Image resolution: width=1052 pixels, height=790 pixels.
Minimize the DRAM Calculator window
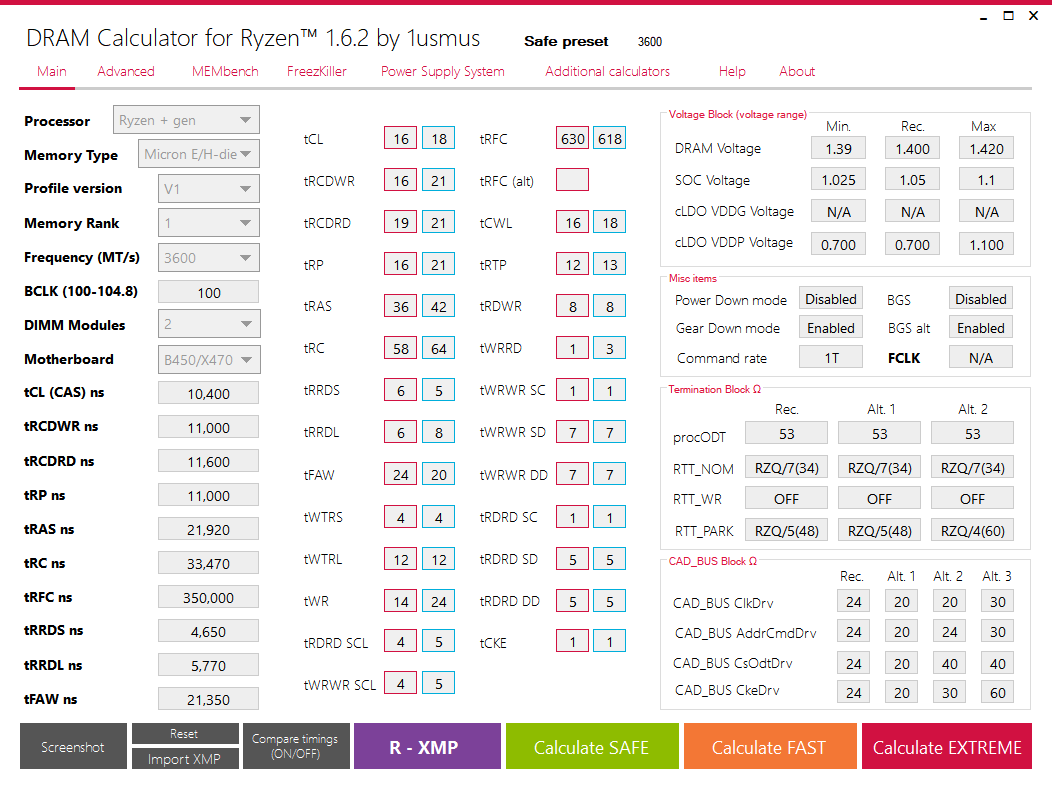point(984,16)
